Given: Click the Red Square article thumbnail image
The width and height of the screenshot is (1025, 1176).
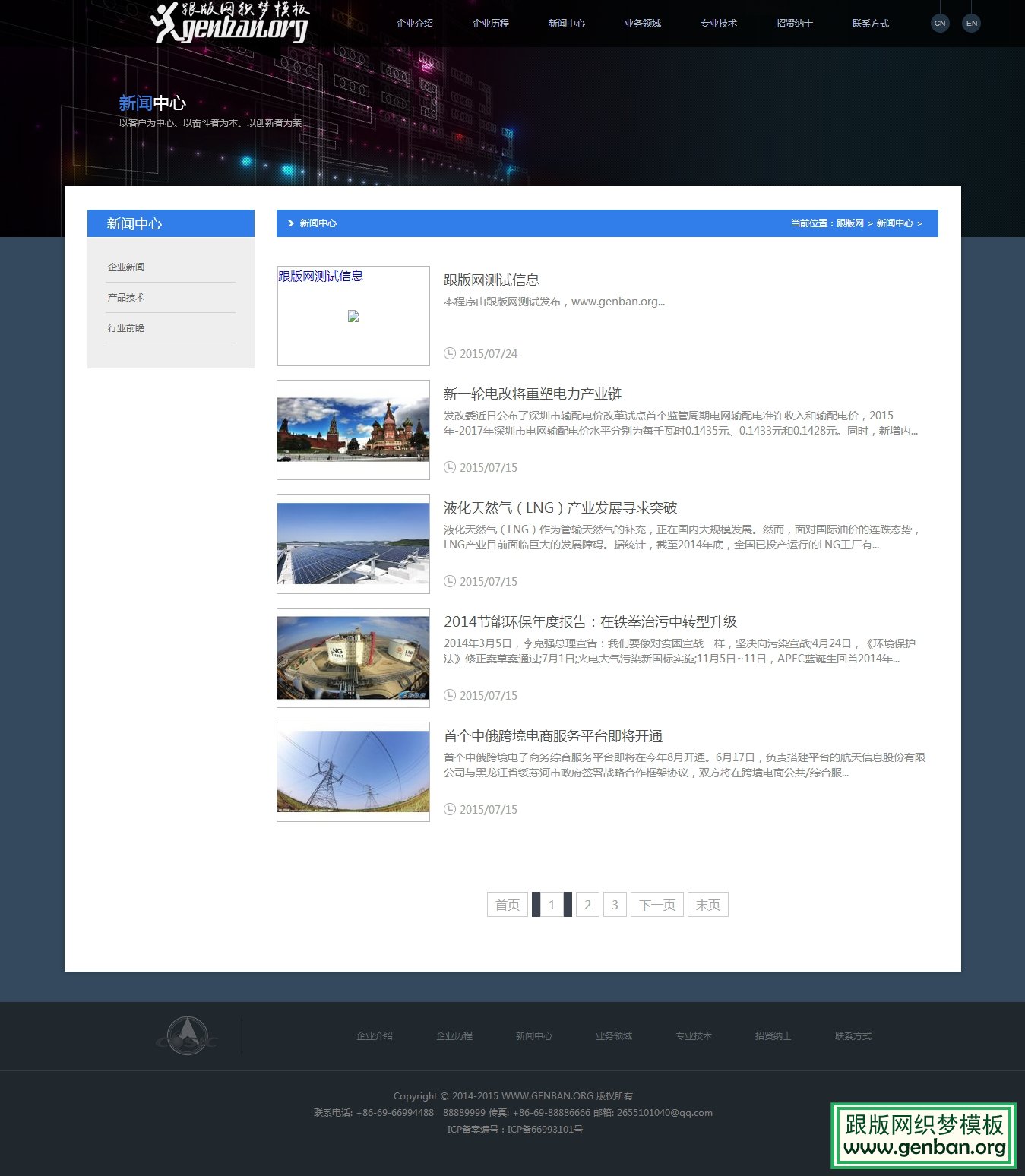Looking at the screenshot, I should point(353,429).
